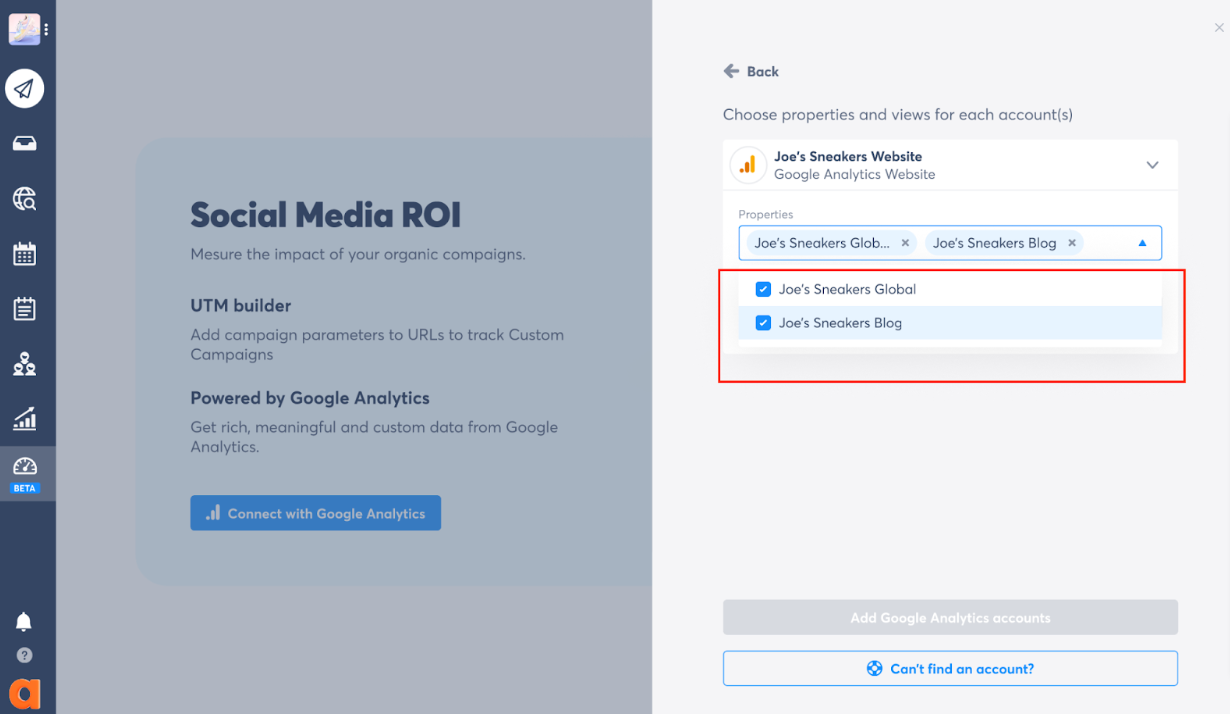Open the bar chart Analytics icon

pos(24,418)
